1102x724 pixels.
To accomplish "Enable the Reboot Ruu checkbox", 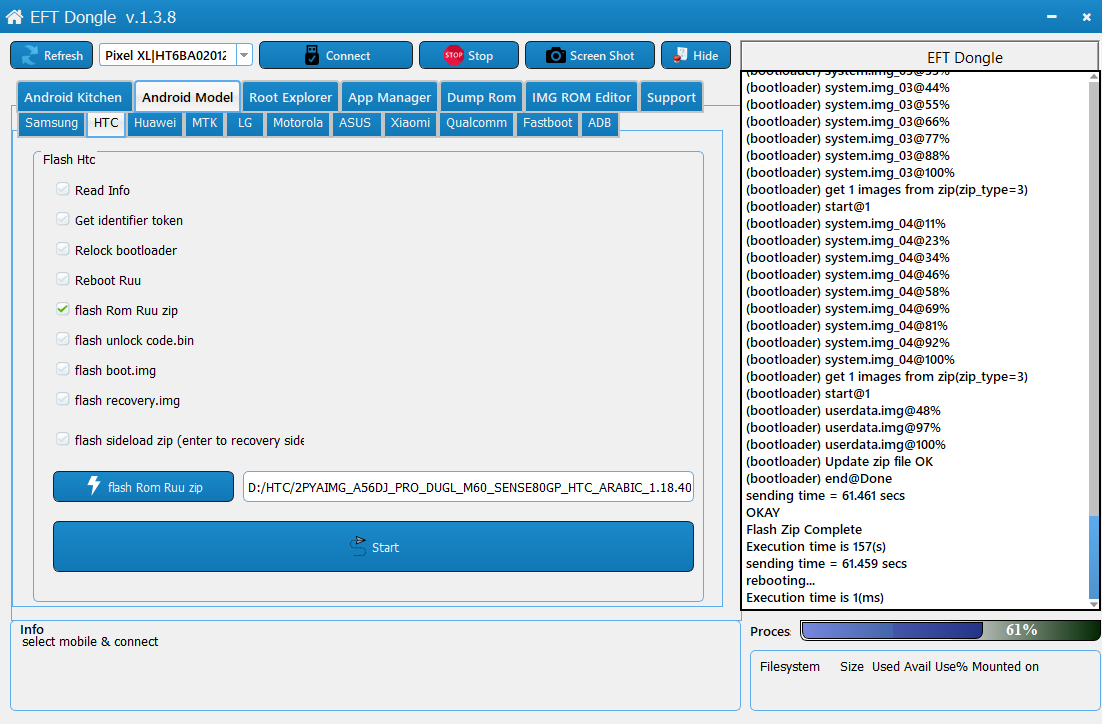I will [x=63, y=279].
